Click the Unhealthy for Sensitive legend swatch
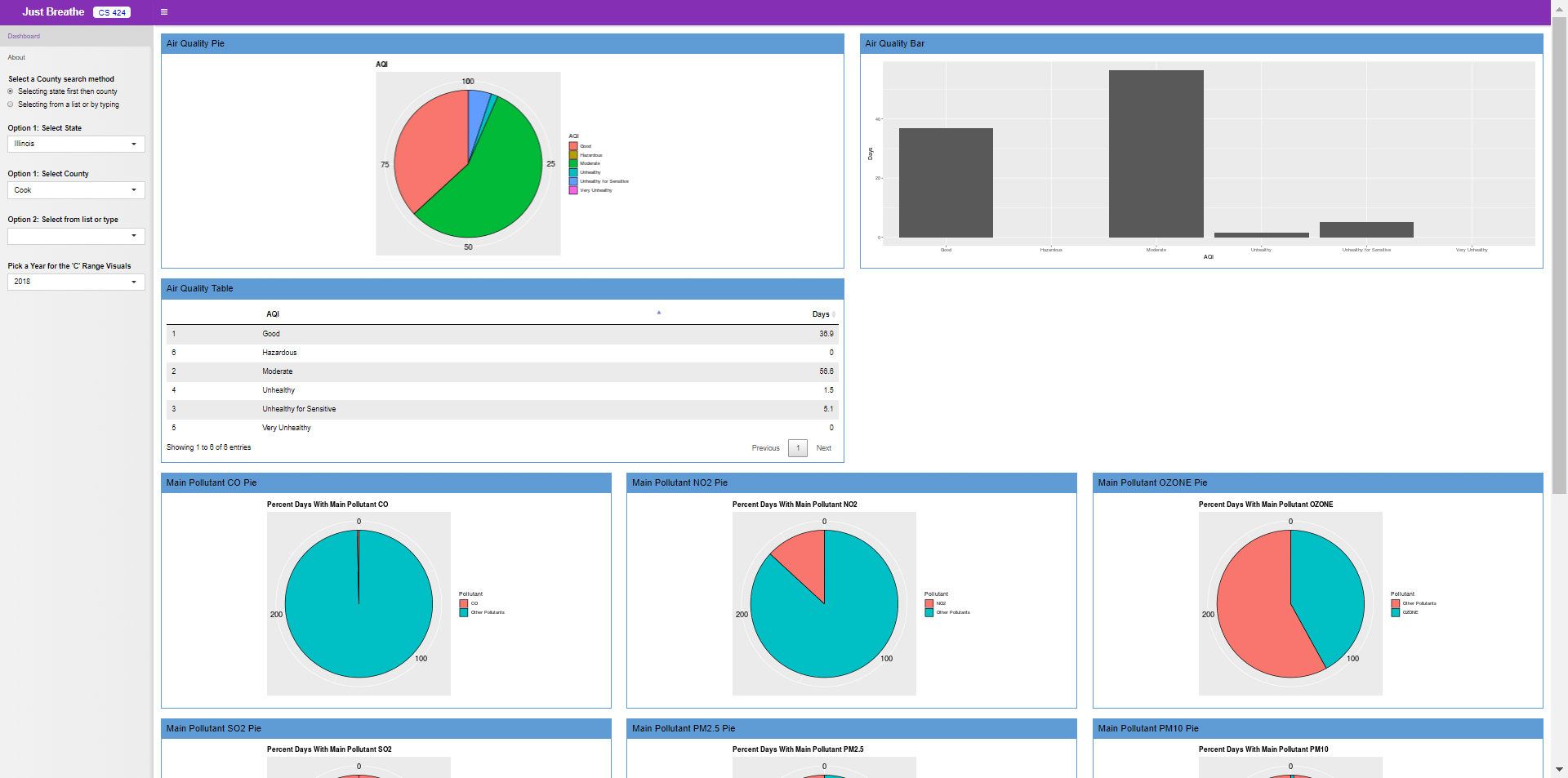The width and height of the screenshot is (1568, 778). pos(573,181)
